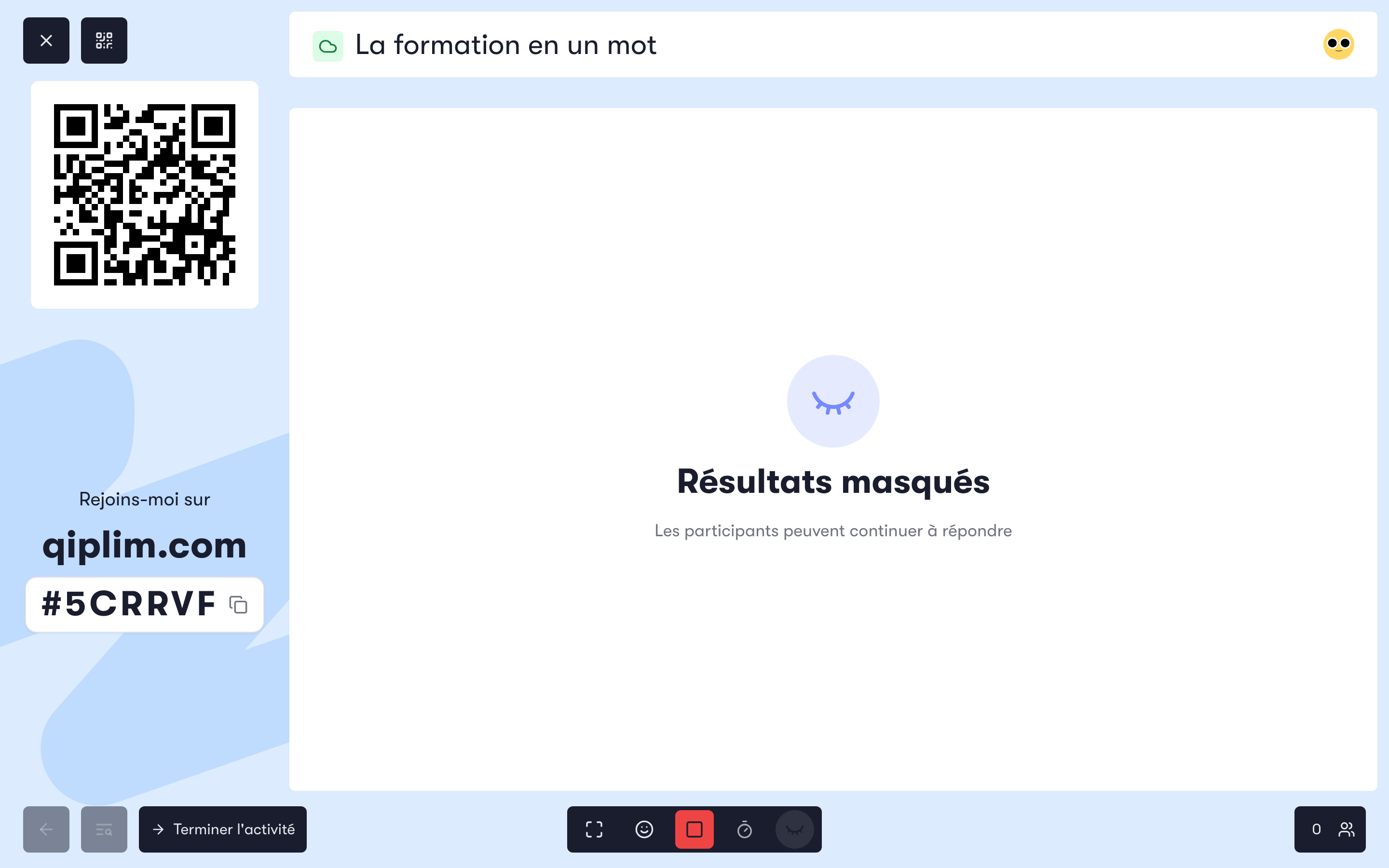Enter fullscreen mode
This screenshot has width=1389, height=868.
tap(594, 829)
